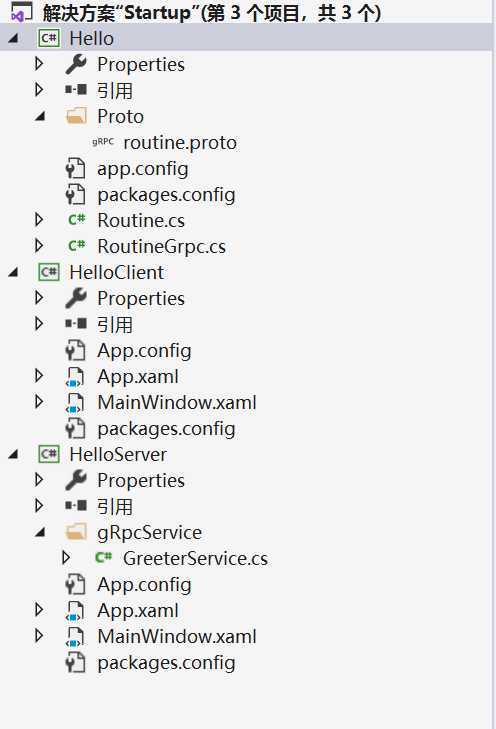Click the Hello project C# icon

point(49,39)
